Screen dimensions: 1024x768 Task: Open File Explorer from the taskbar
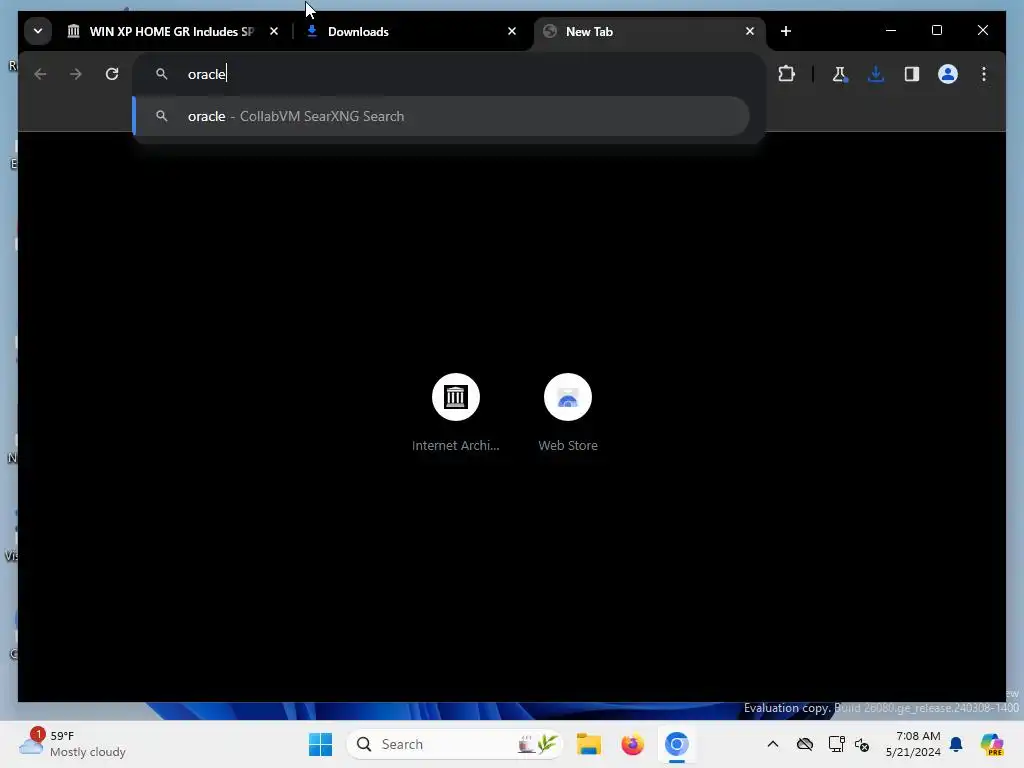click(x=588, y=744)
